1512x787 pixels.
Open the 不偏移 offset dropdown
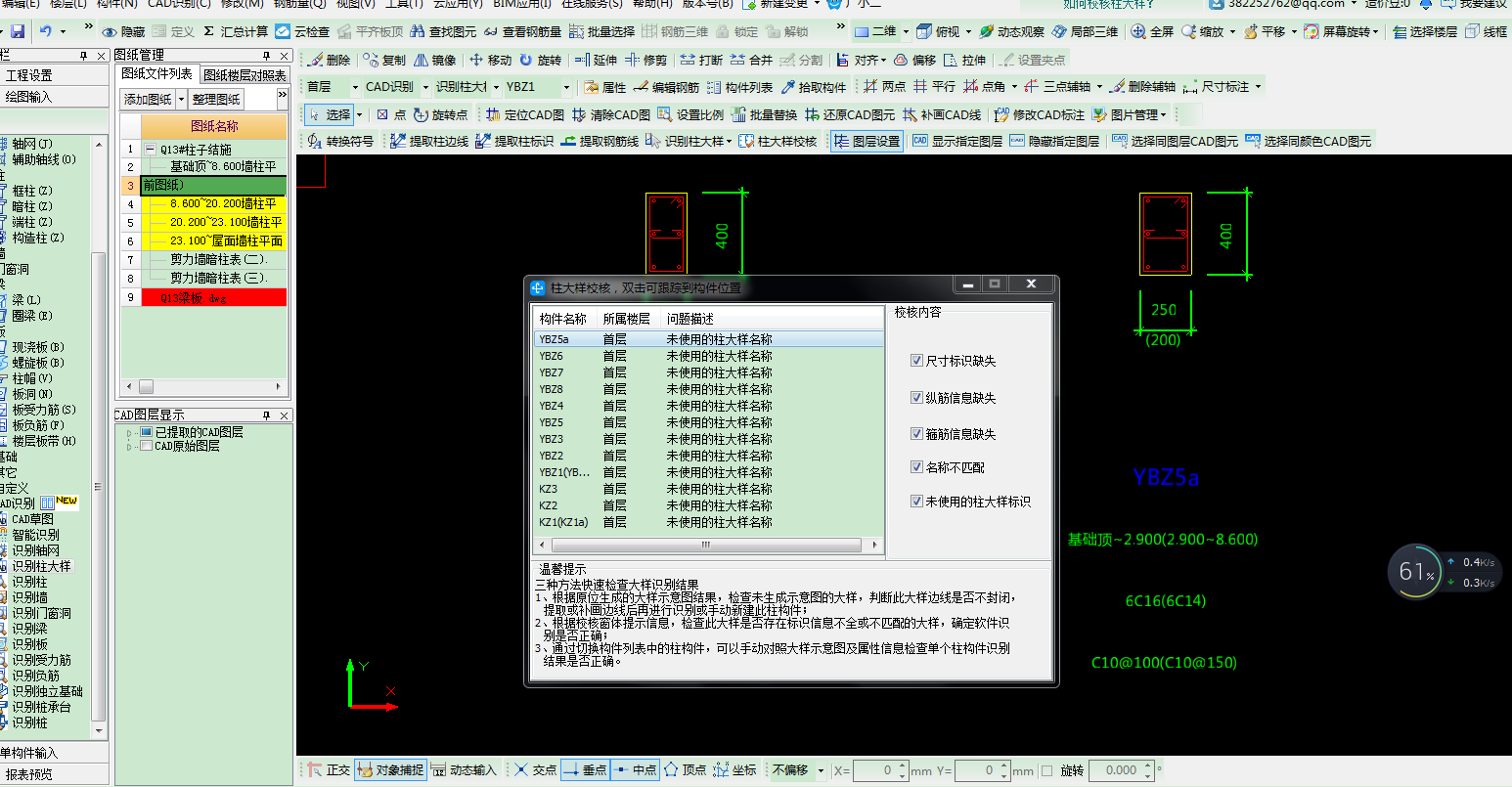click(821, 770)
